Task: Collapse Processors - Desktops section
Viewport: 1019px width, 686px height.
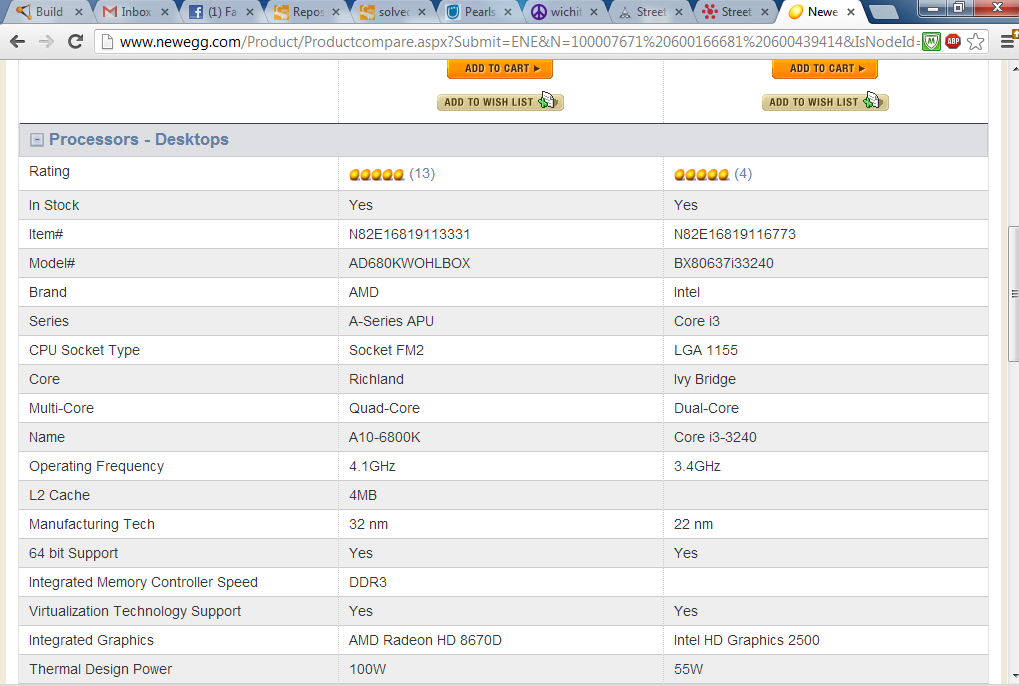Action: [37, 140]
